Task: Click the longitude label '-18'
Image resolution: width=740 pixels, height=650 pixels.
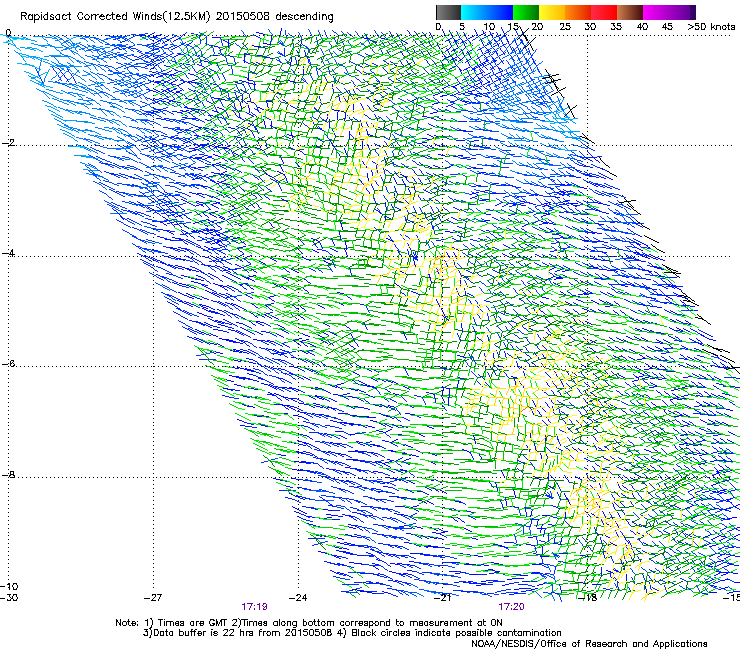Action: tap(588, 598)
